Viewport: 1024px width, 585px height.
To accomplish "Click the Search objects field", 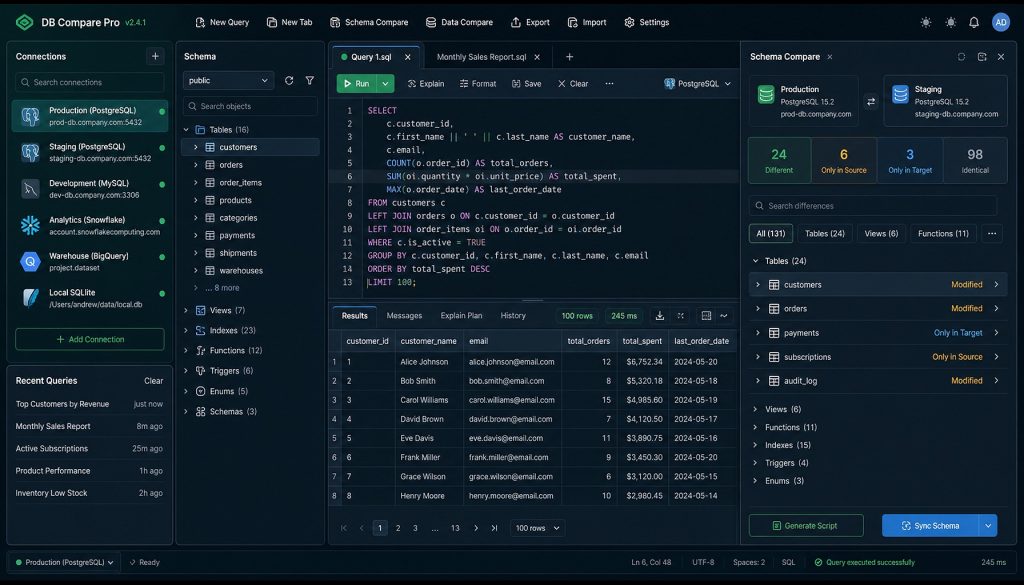I will (250, 106).
